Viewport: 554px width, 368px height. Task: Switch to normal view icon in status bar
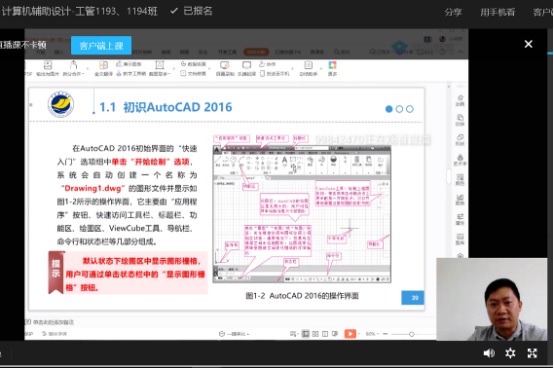pos(306,334)
